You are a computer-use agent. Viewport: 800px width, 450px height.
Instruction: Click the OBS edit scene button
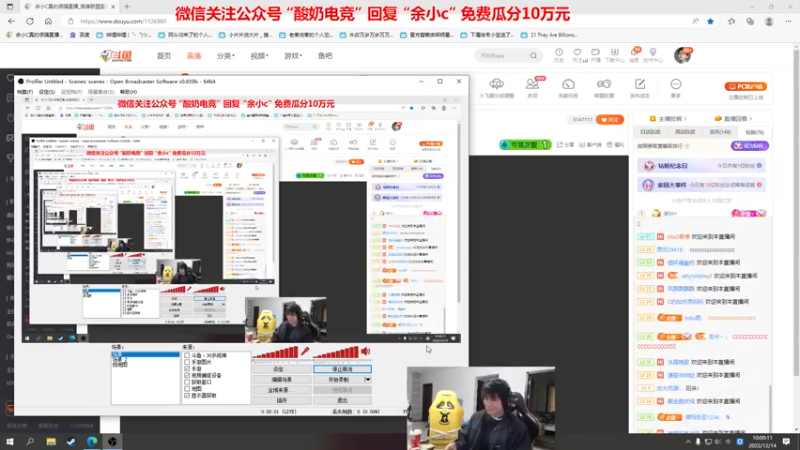point(282,380)
